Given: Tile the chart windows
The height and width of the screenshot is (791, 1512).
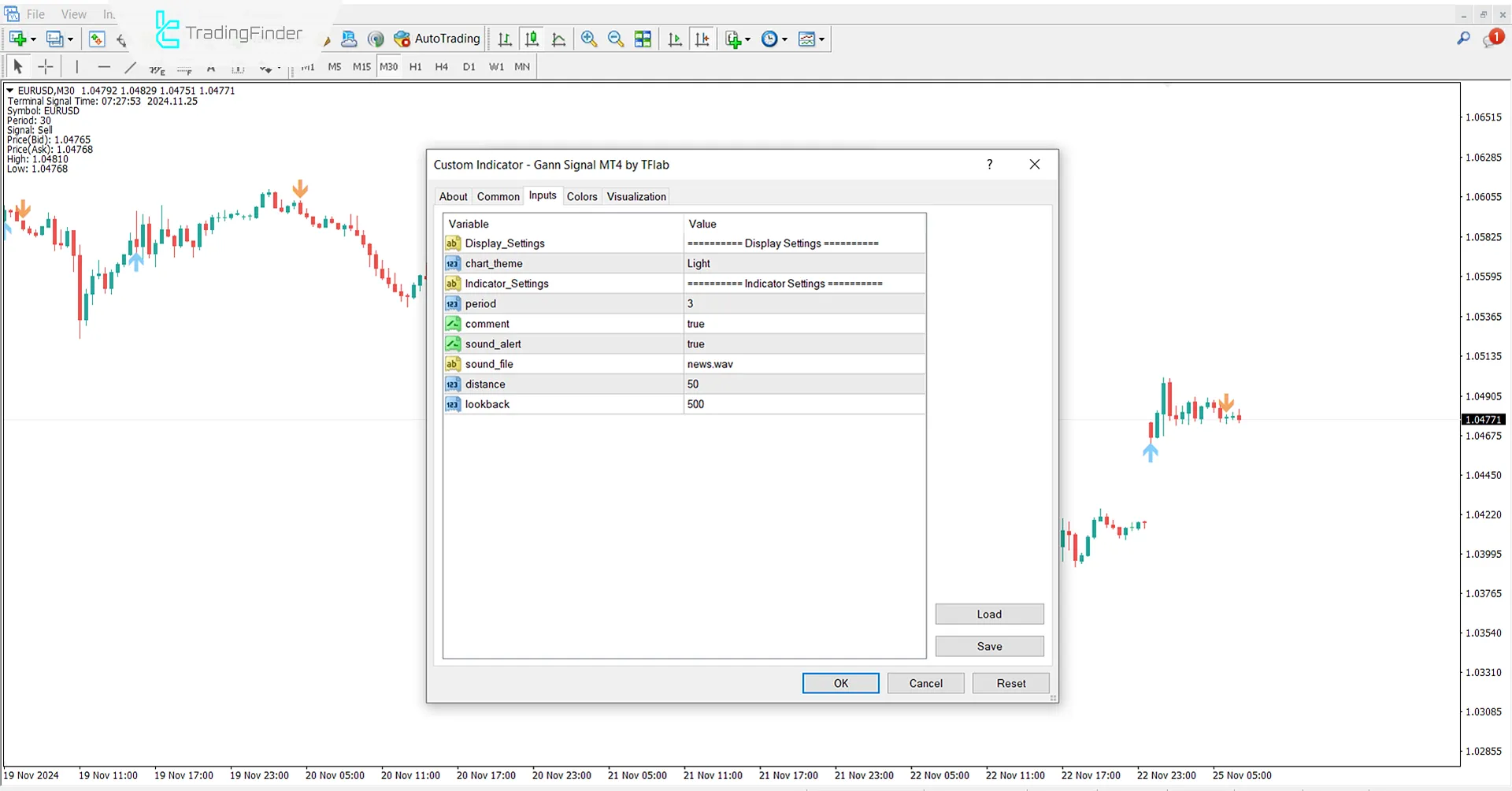Looking at the screenshot, I should point(643,39).
